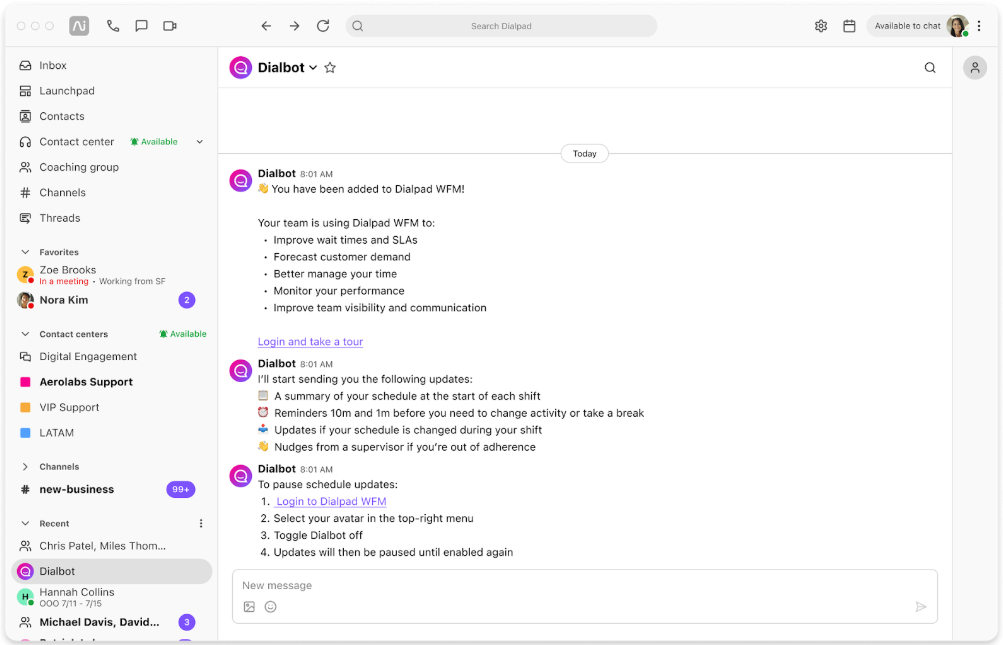Open the emoji picker smiley icon
1003x645 pixels.
pyautogui.click(x=271, y=607)
